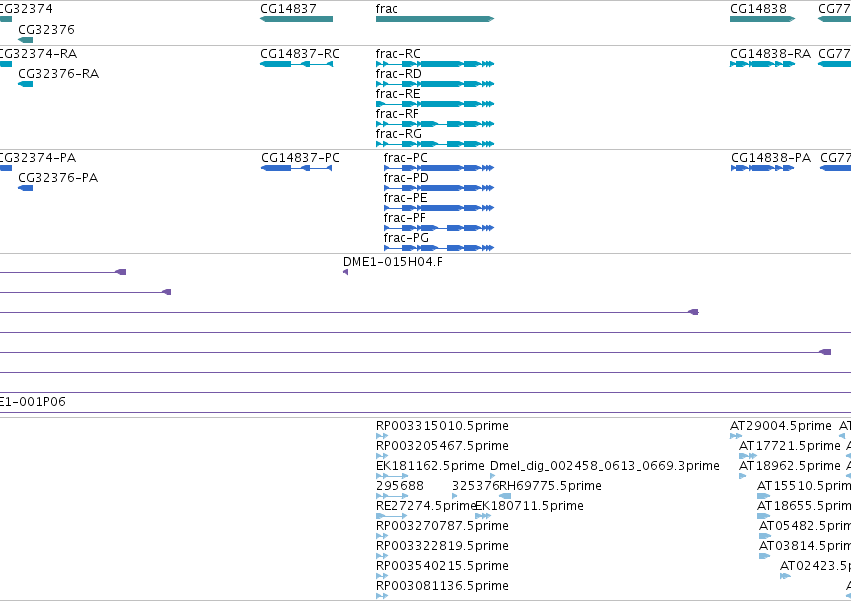Click the AT17721.5prime EST glyph
The width and height of the screenshot is (851, 601).
(x=748, y=456)
